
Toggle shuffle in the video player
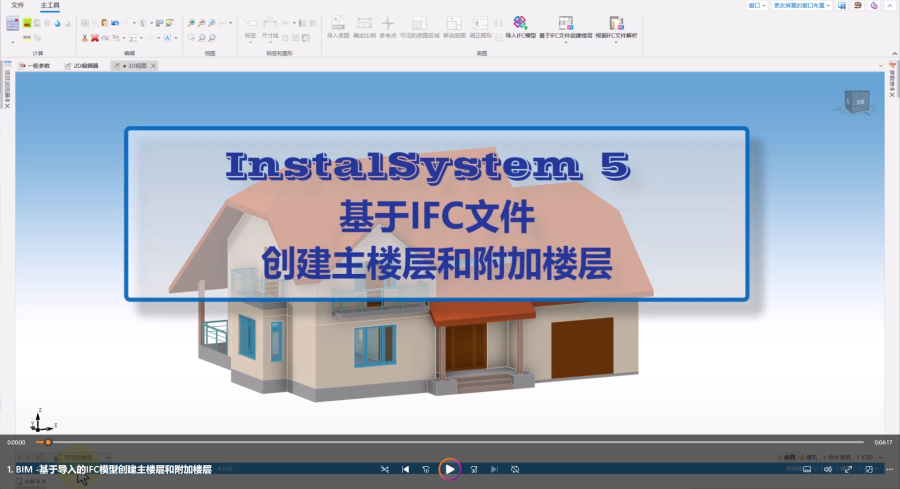point(385,469)
